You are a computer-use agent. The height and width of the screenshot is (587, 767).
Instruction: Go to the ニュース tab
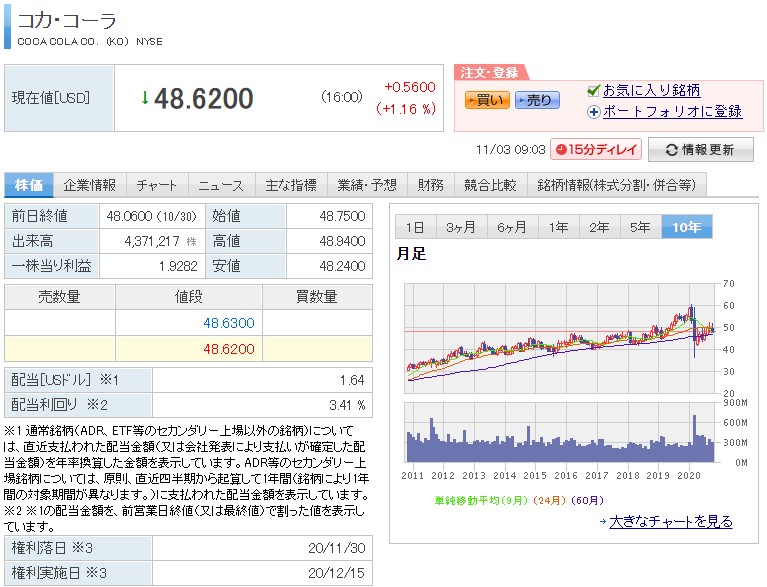221,185
